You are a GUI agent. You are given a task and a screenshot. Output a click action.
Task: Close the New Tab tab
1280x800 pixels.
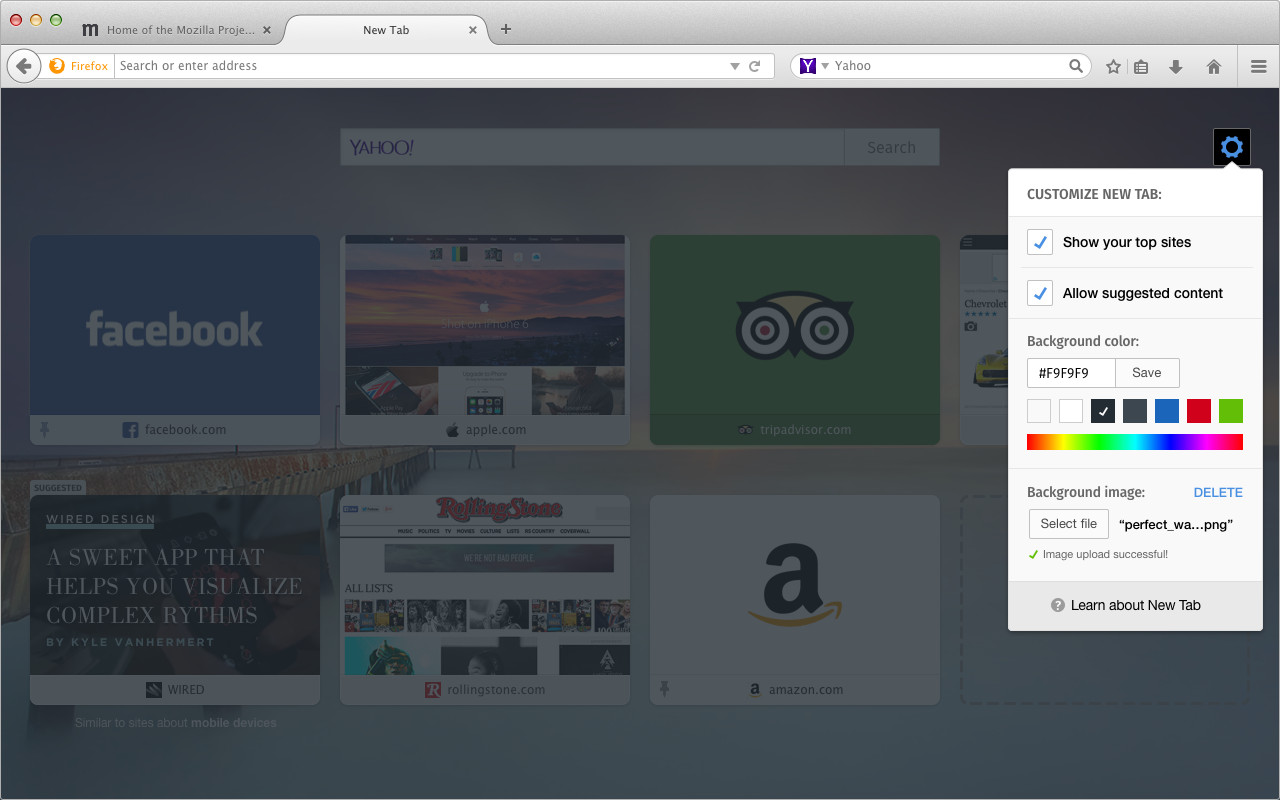pyautogui.click(x=473, y=30)
